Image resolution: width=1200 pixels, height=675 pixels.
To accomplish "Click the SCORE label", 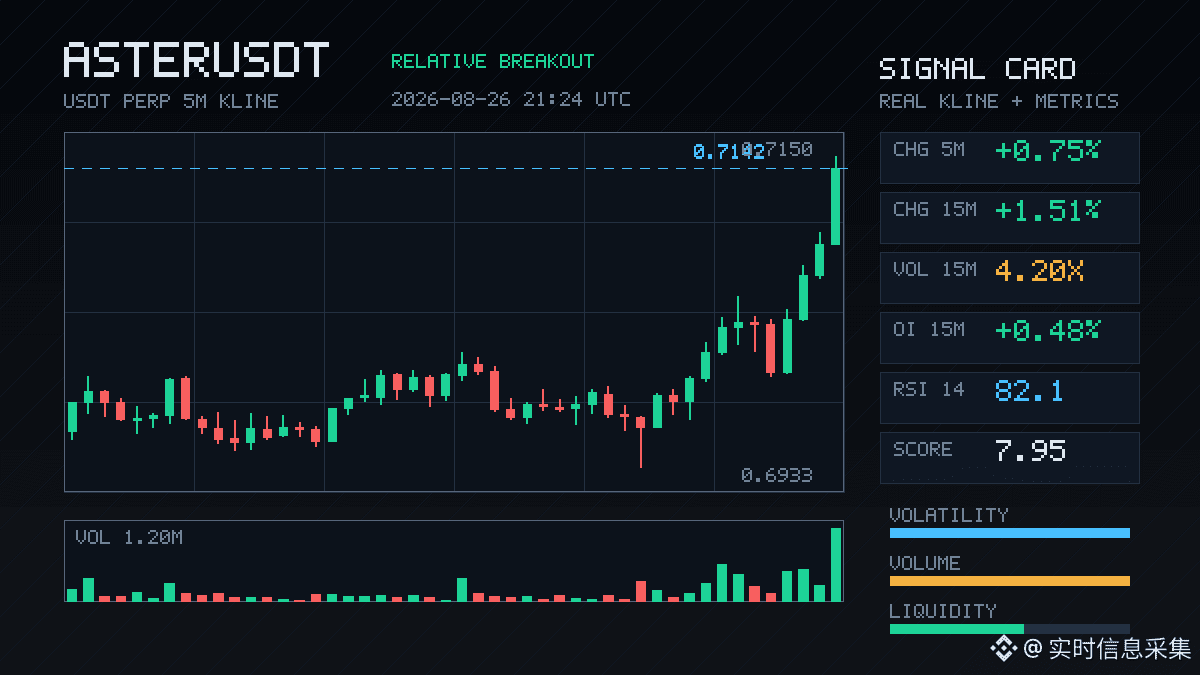I will click(923, 449).
